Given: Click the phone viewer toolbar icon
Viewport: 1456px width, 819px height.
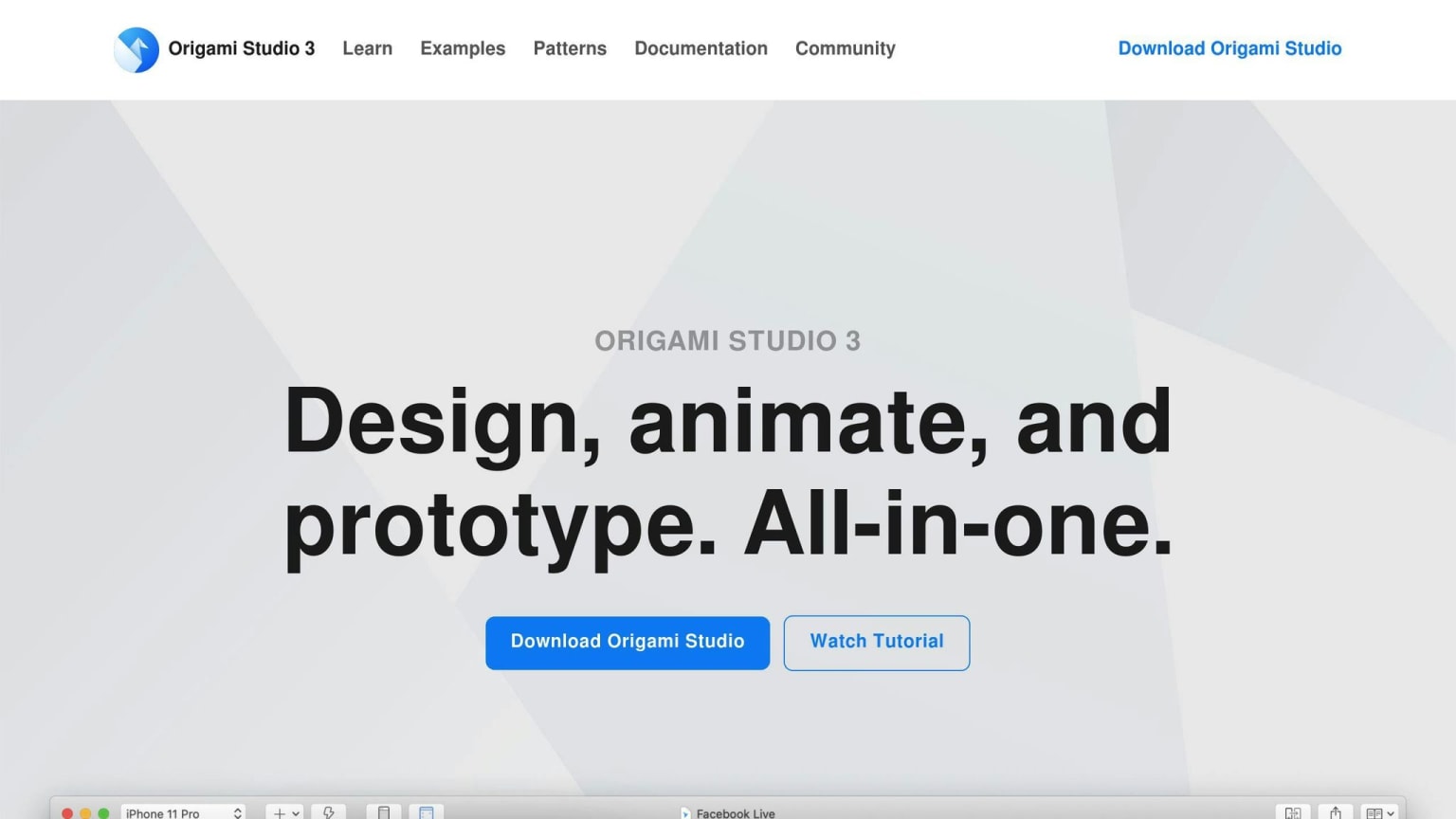Looking at the screenshot, I should click(384, 812).
